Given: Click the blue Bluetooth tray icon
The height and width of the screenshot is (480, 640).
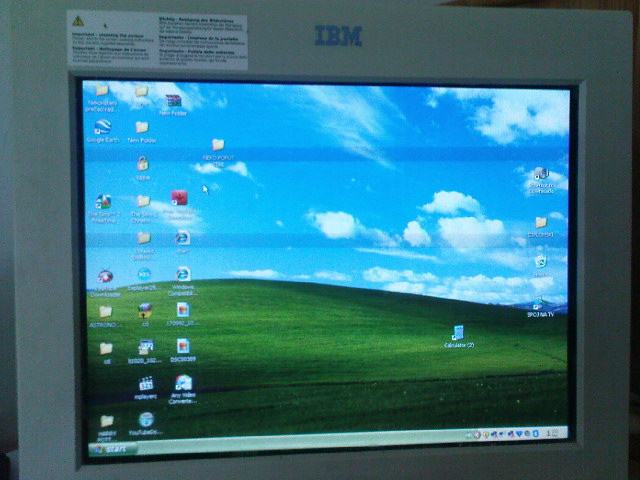Looking at the screenshot, I should (536, 433).
